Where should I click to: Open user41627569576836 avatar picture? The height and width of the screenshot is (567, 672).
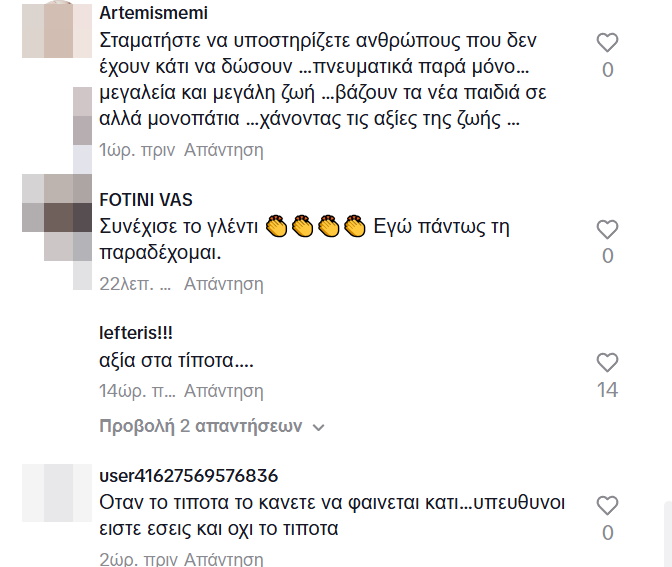tap(57, 493)
